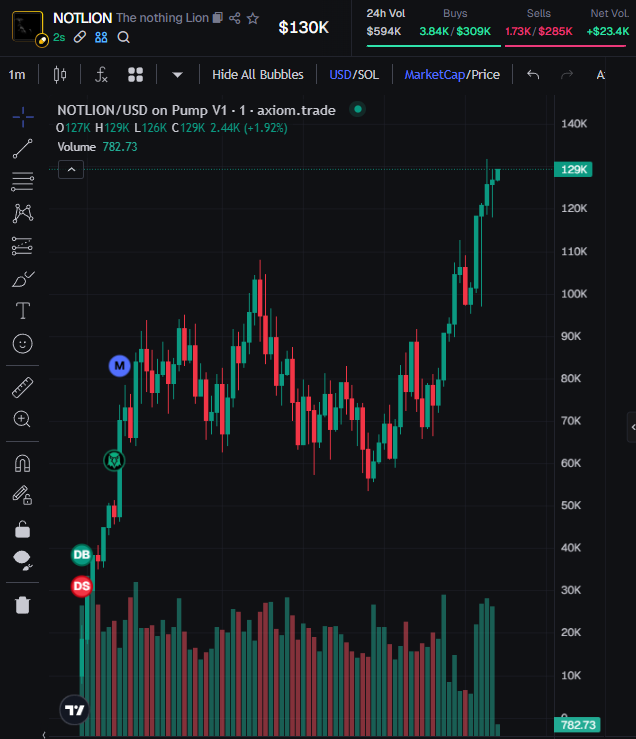The height and width of the screenshot is (739, 636).
Task: Click the owl icon bubble on the chart
Action: point(114,460)
